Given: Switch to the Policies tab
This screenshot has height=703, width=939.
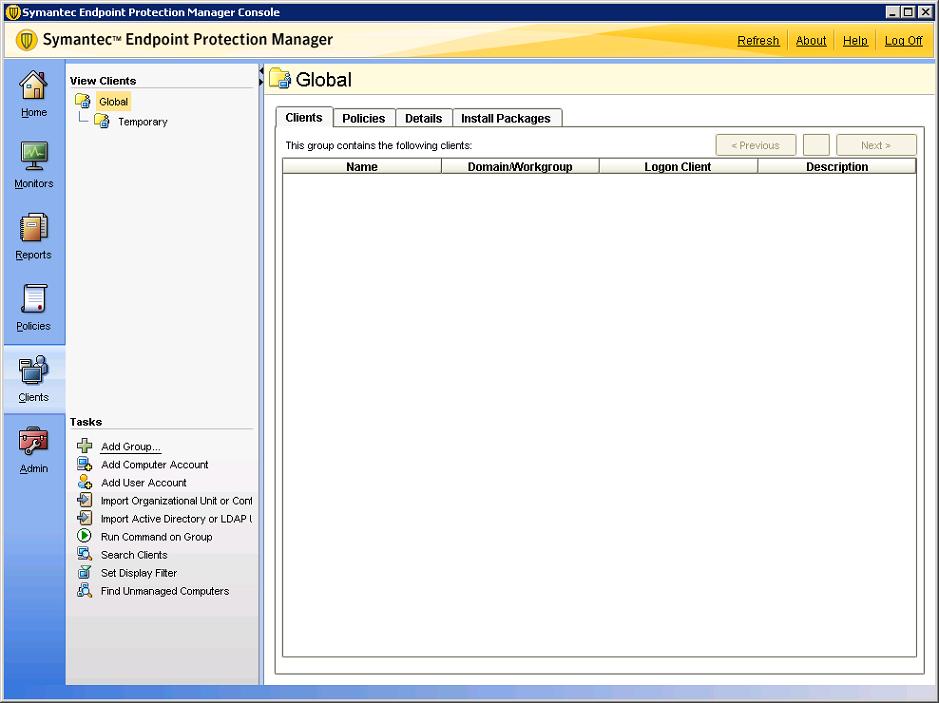Looking at the screenshot, I should (364, 118).
